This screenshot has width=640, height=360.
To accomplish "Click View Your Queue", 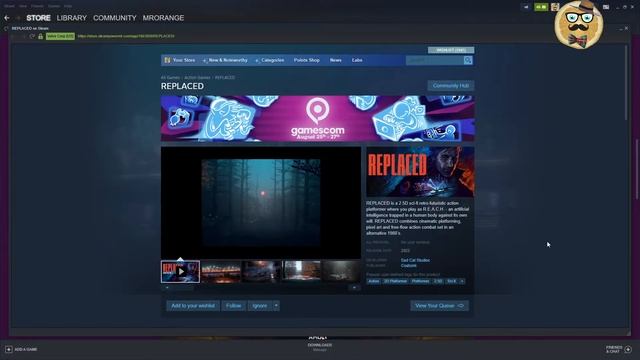I will point(440,306).
